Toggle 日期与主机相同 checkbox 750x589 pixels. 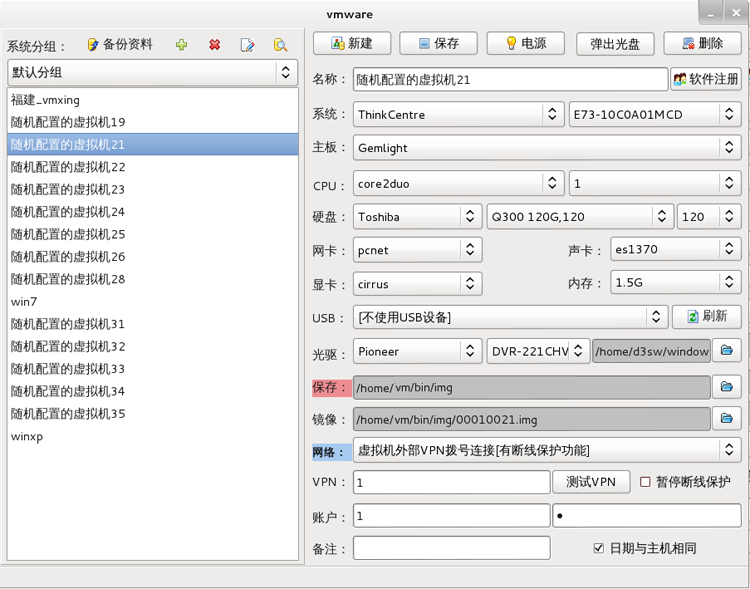click(x=598, y=548)
